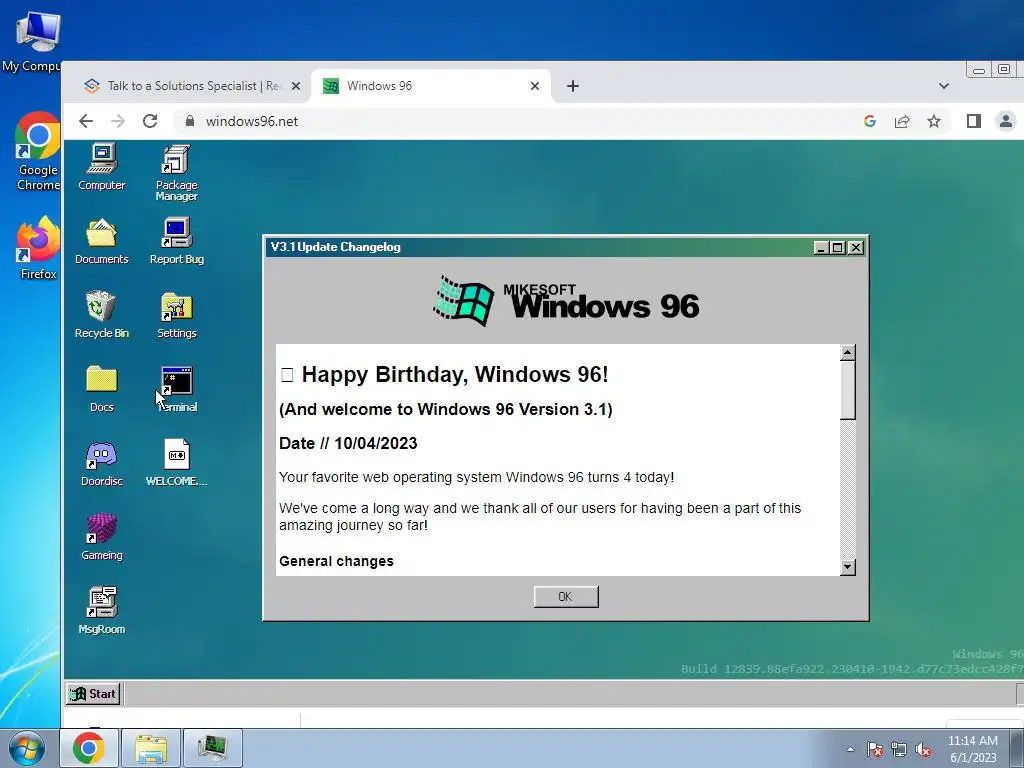Expand the tab search dropdown arrow

pyautogui.click(x=944, y=86)
